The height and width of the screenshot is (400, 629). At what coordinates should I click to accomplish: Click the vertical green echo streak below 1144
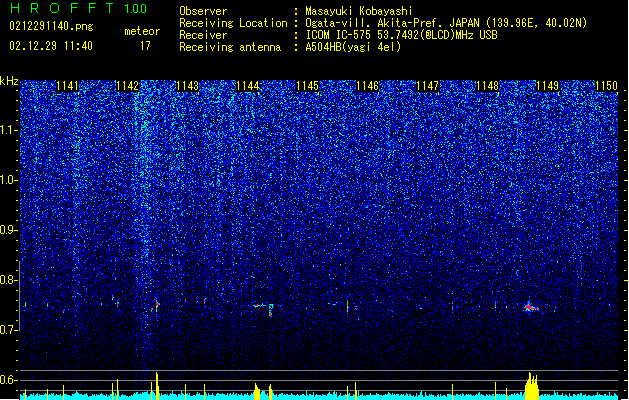coord(271,310)
